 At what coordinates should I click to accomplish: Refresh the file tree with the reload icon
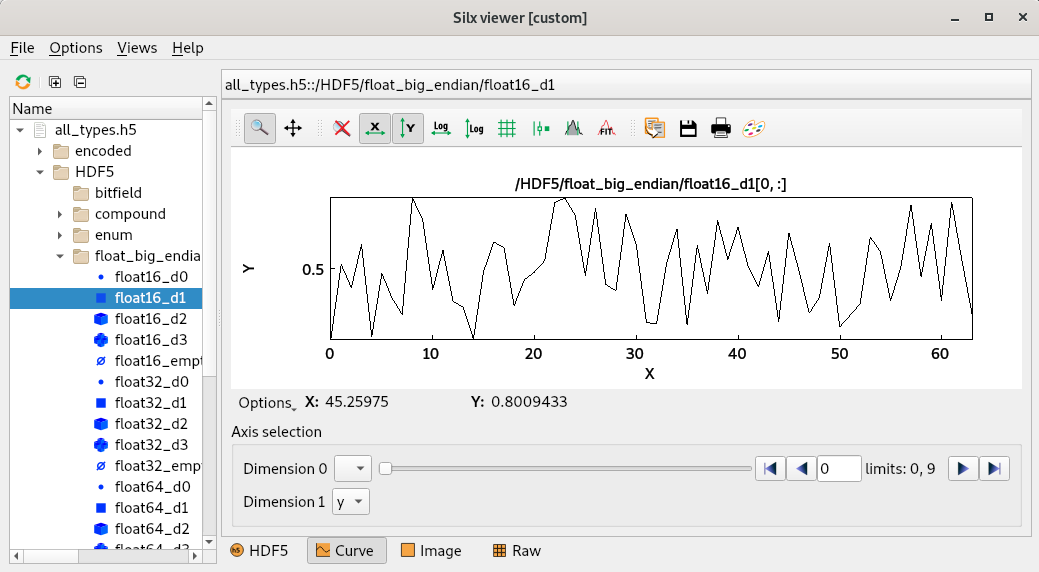(23, 82)
